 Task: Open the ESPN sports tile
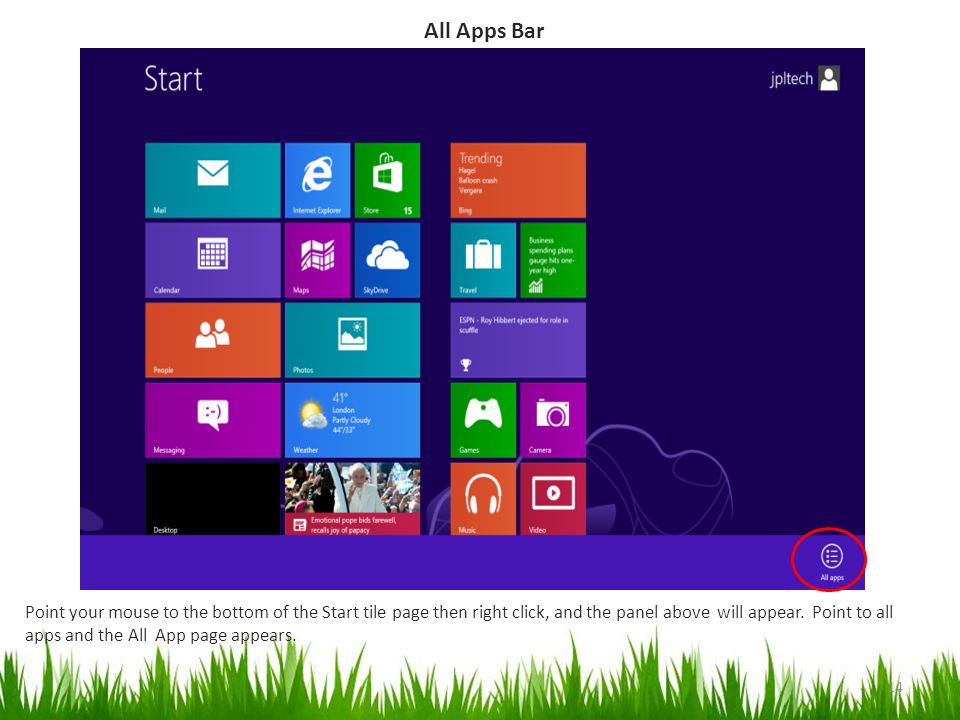coord(518,340)
